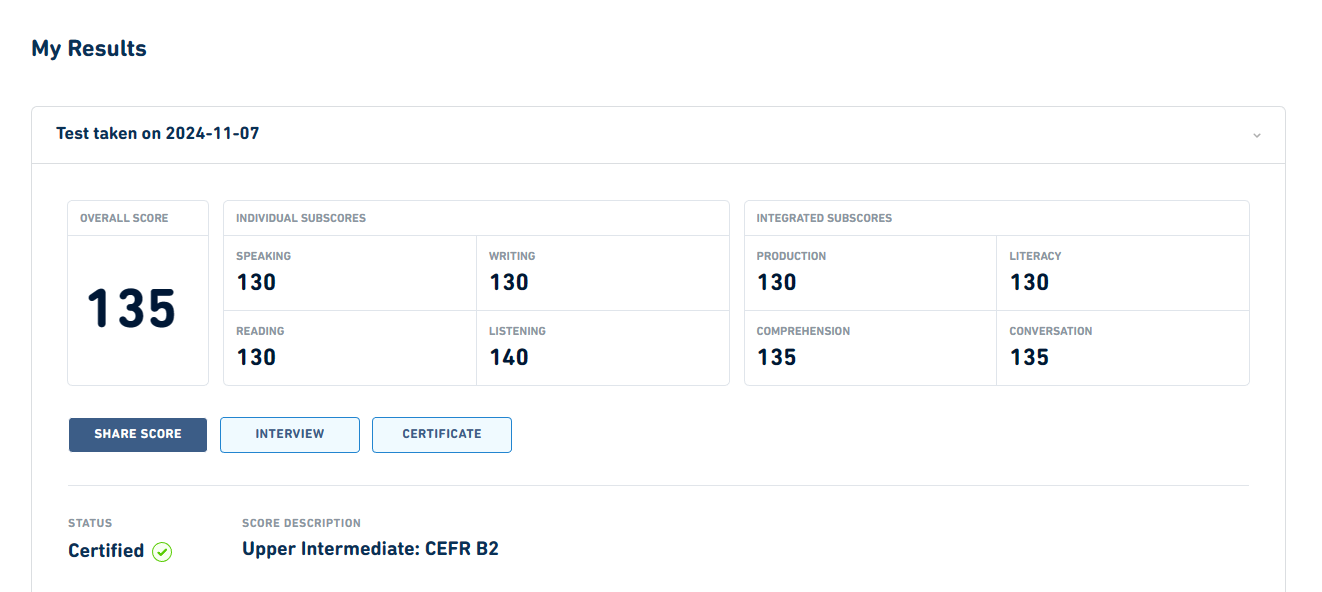The height and width of the screenshot is (592, 1322).
Task: Open the Interview button
Action: pos(290,435)
